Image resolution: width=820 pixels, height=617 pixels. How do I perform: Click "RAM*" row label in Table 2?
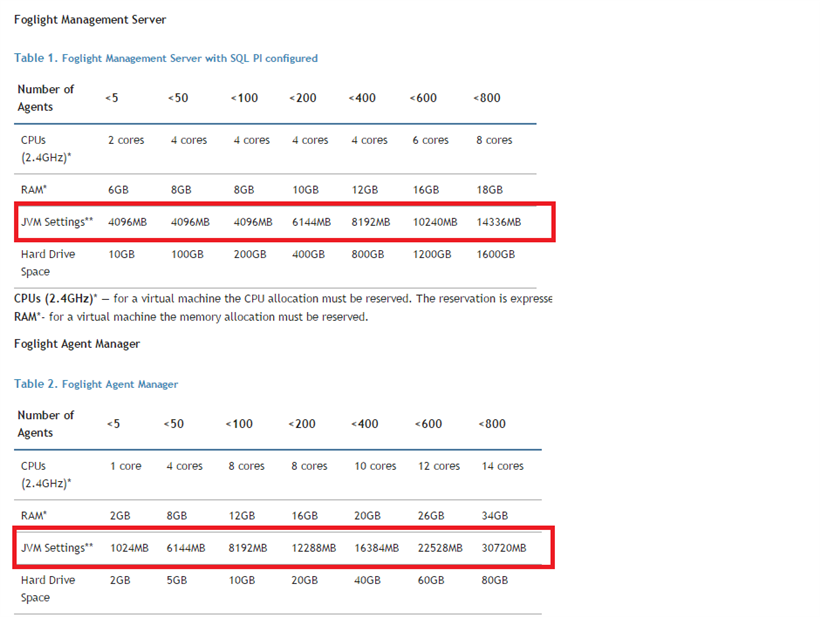[34, 516]
